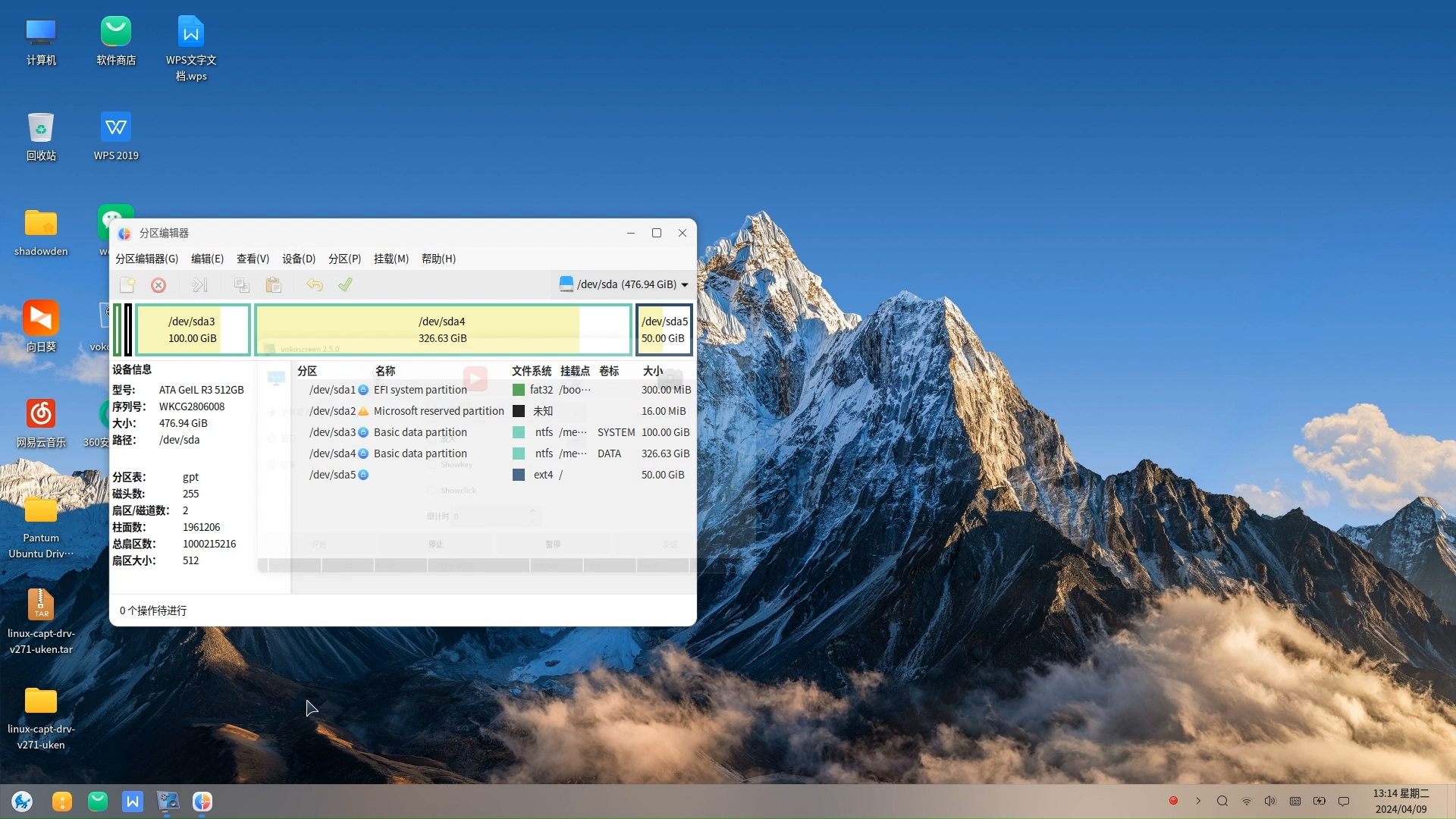Screen dimensions: 1456x819
Task: Open the 编辑(E) menu
Action: click(207, 259)
